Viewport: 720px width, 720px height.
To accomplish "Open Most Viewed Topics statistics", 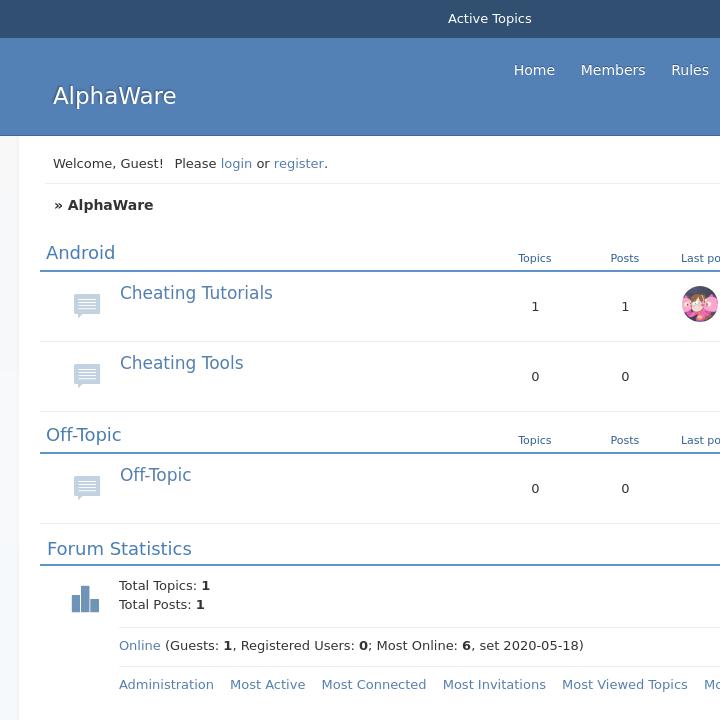I will 624,685.
